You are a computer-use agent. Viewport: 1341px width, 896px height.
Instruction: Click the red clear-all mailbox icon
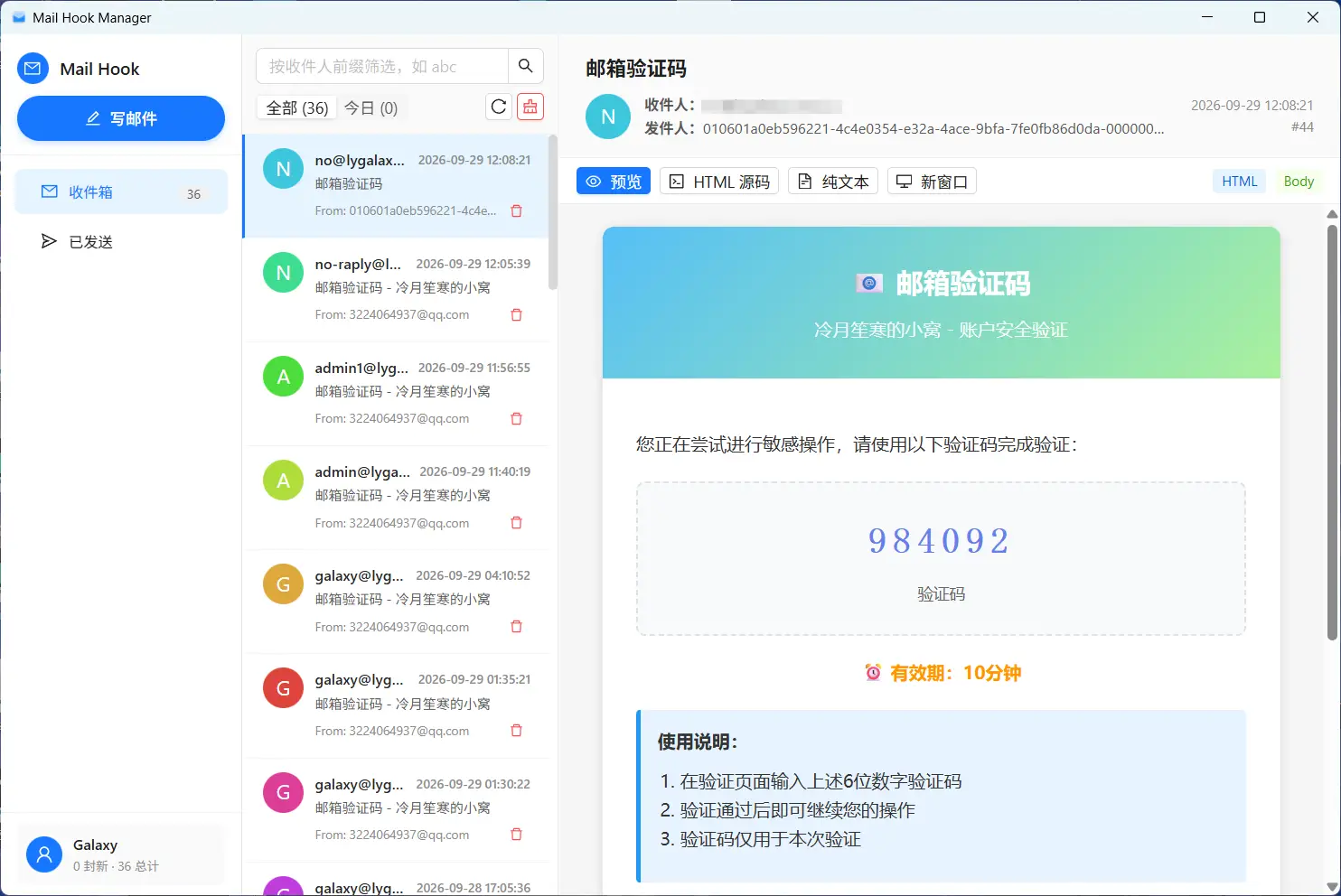[x=530, y=107]
